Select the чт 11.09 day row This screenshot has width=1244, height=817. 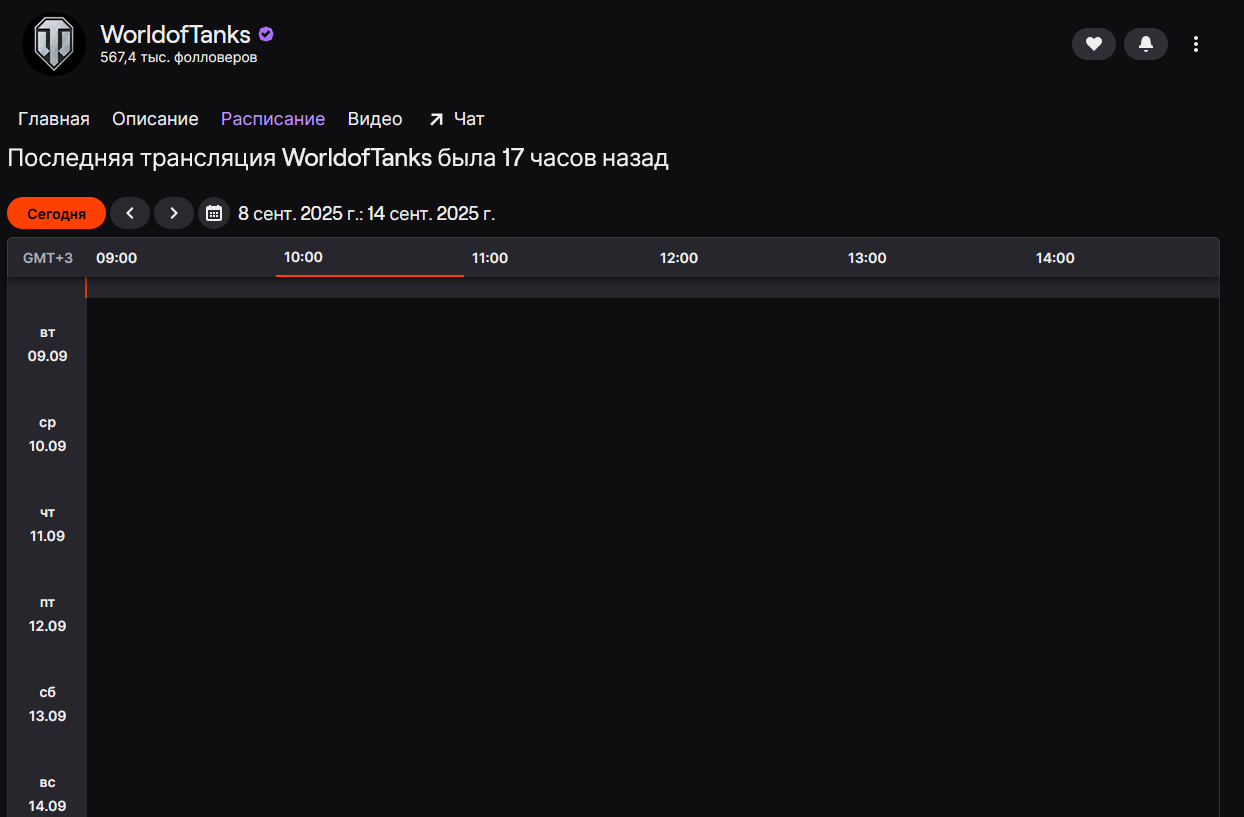[x=47, y=524]
